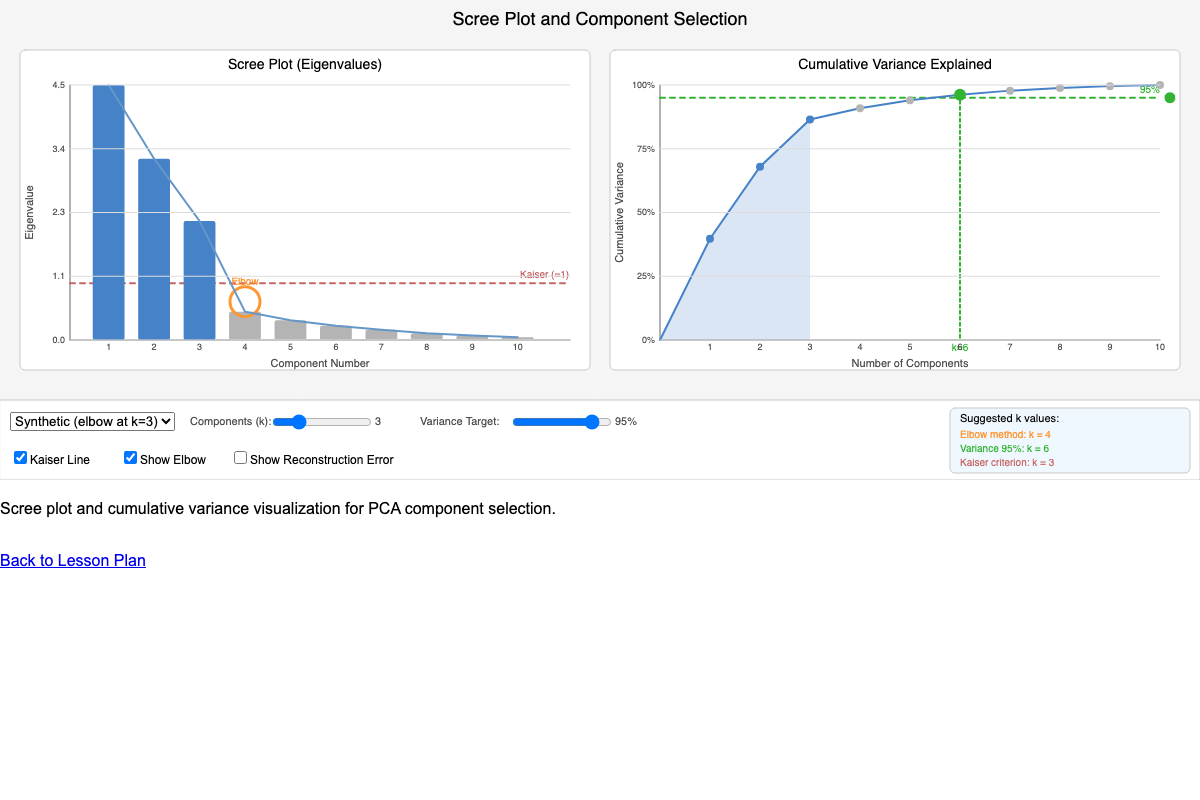The width and height of the screenshot is (1200, 800).
Task: Click the Components (k) slider
Action: 321,422
